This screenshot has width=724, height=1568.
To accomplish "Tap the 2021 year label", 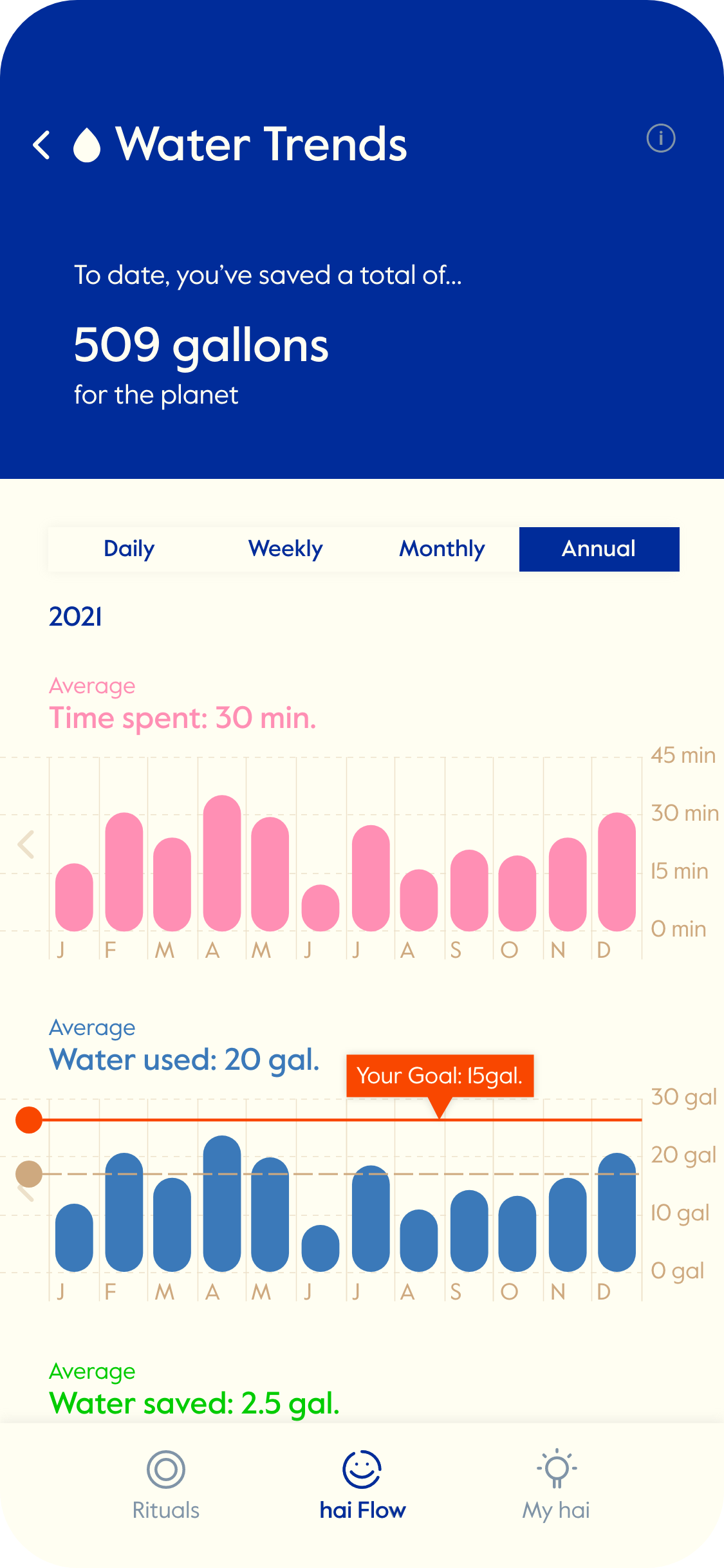I will click(x=75, y=617).
